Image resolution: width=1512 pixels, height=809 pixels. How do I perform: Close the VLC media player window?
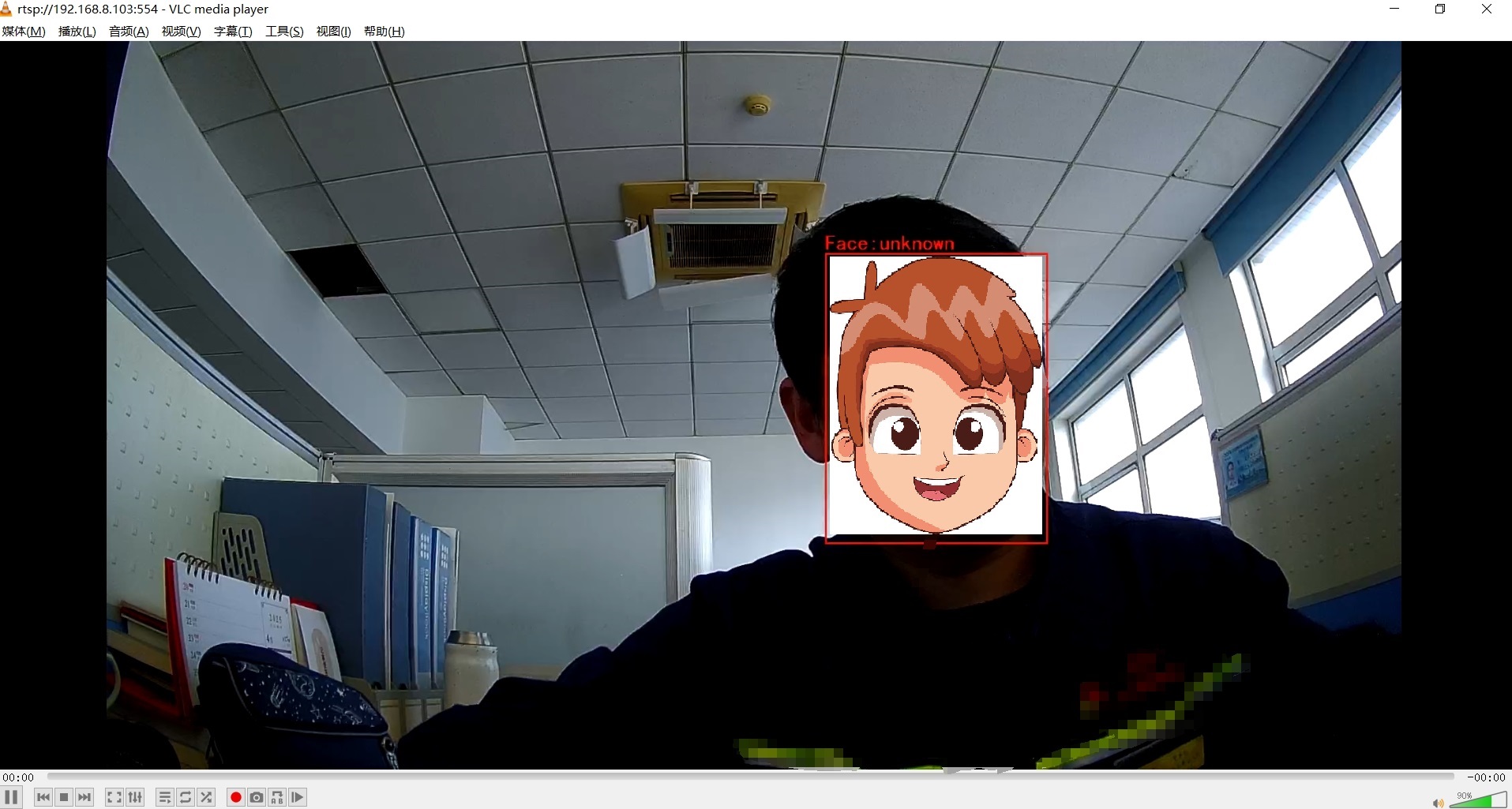tap(1487, 9)
